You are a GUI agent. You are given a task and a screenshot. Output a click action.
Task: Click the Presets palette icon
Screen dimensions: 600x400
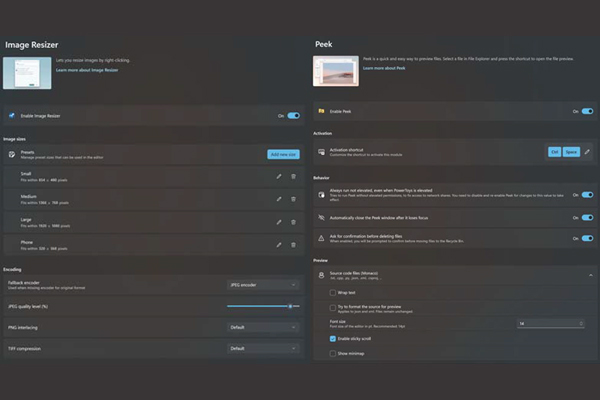coord(12,154)
